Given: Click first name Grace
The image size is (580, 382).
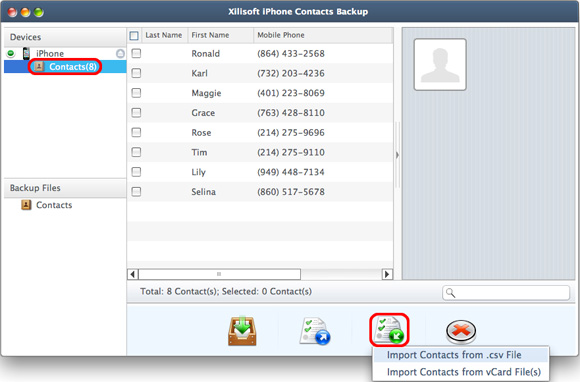Looking at the screenshot, I should pos(203,113).
